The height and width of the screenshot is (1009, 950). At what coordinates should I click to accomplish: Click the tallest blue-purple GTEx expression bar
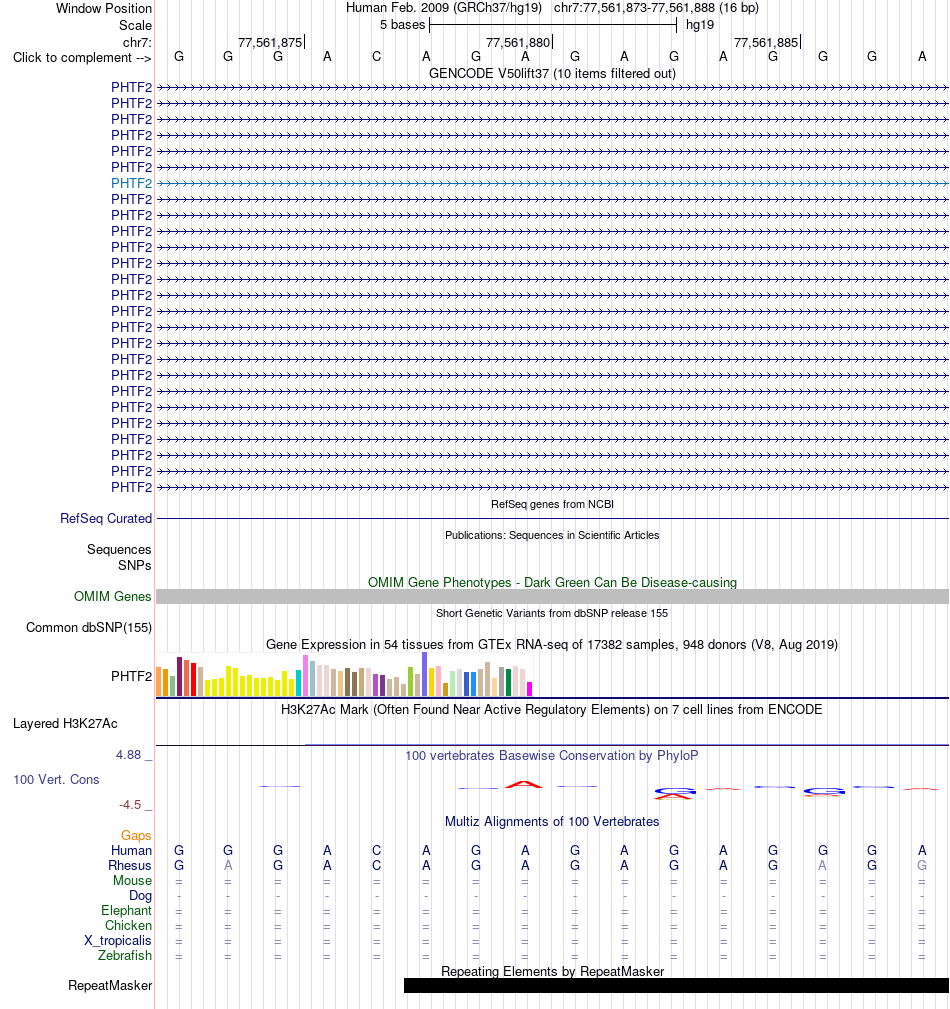[425, 674]
